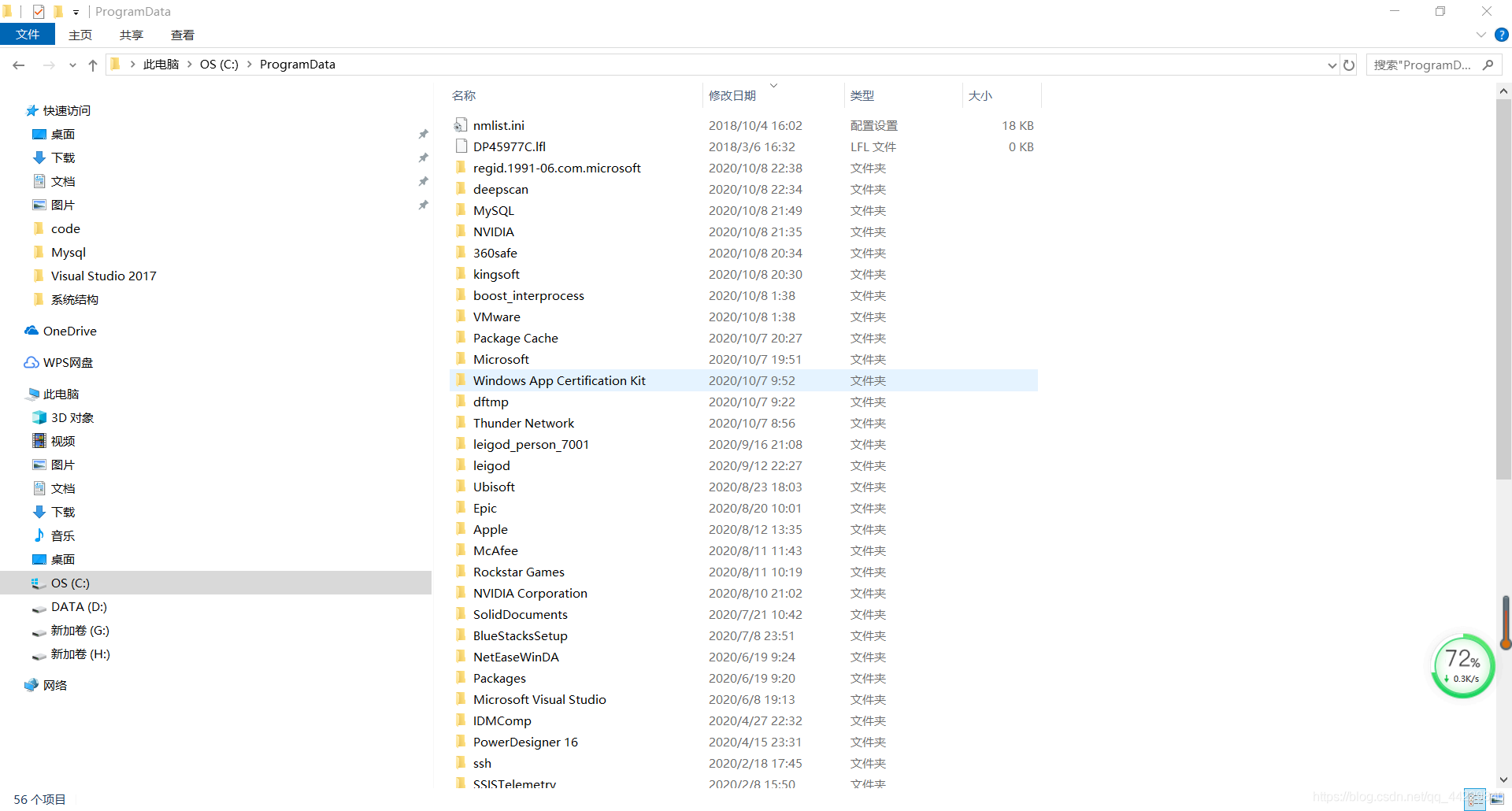Image resolution: width=1512 pixels, height=811 pixels.
Task: Open Visual Studio 2017 in quick access
Action: click(x=104, y=276)
